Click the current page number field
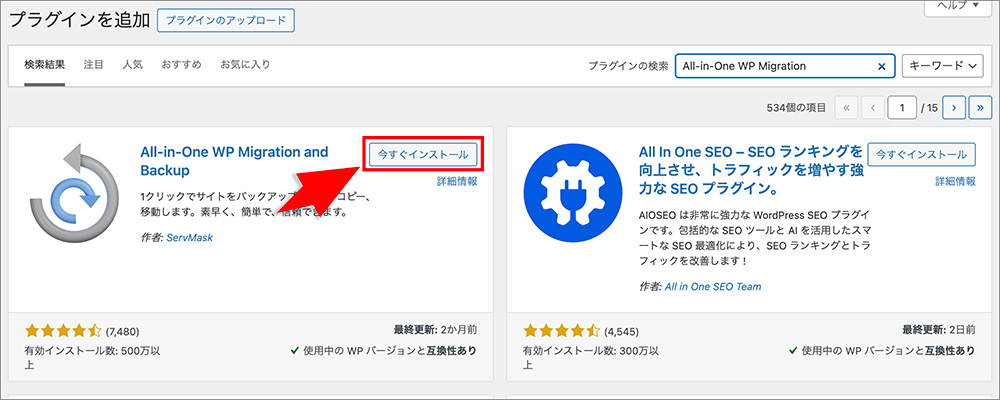 click(902, 108)
